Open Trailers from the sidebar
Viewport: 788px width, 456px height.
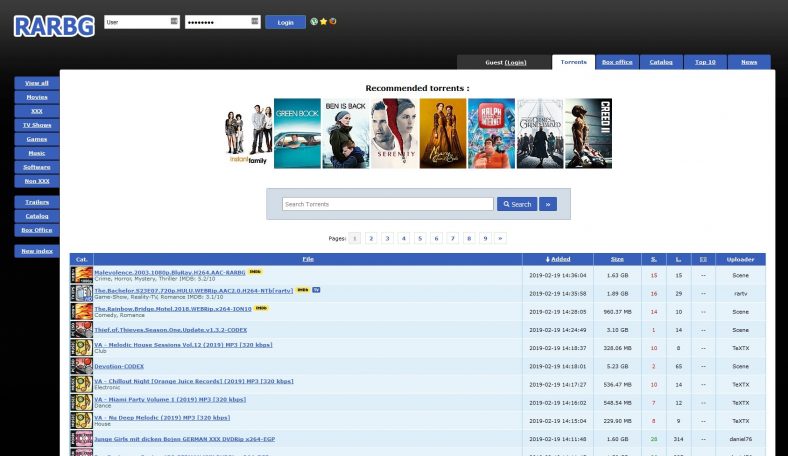tap(37, 202)
